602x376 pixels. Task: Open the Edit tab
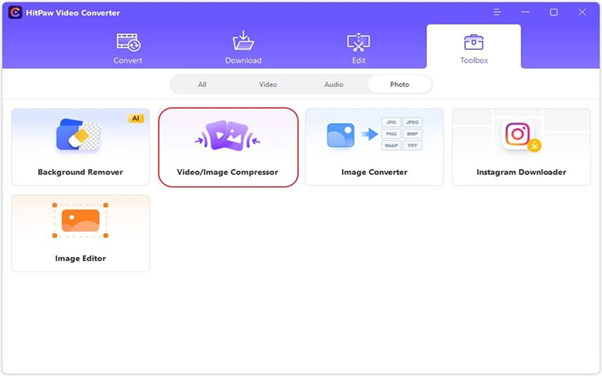tap(359, 48)
